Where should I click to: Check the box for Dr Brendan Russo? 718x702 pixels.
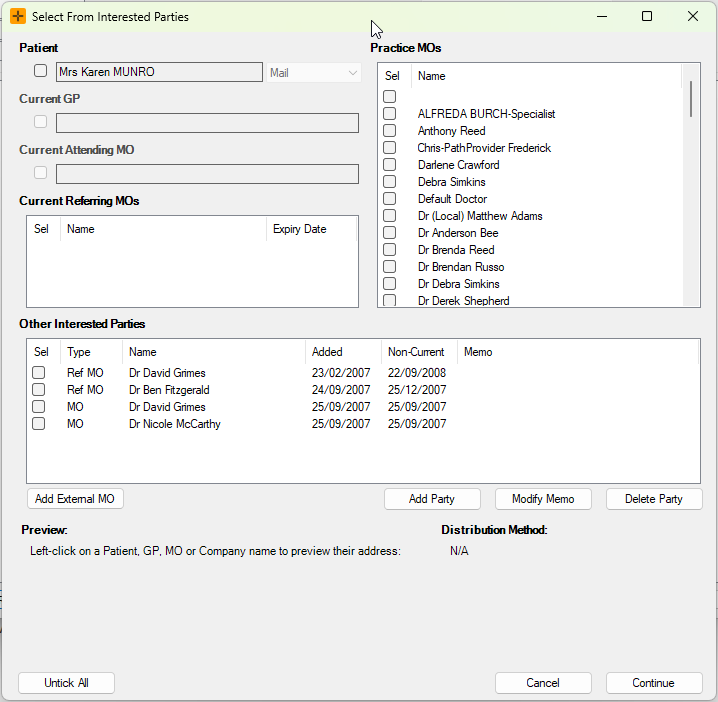tap(390, 267)
